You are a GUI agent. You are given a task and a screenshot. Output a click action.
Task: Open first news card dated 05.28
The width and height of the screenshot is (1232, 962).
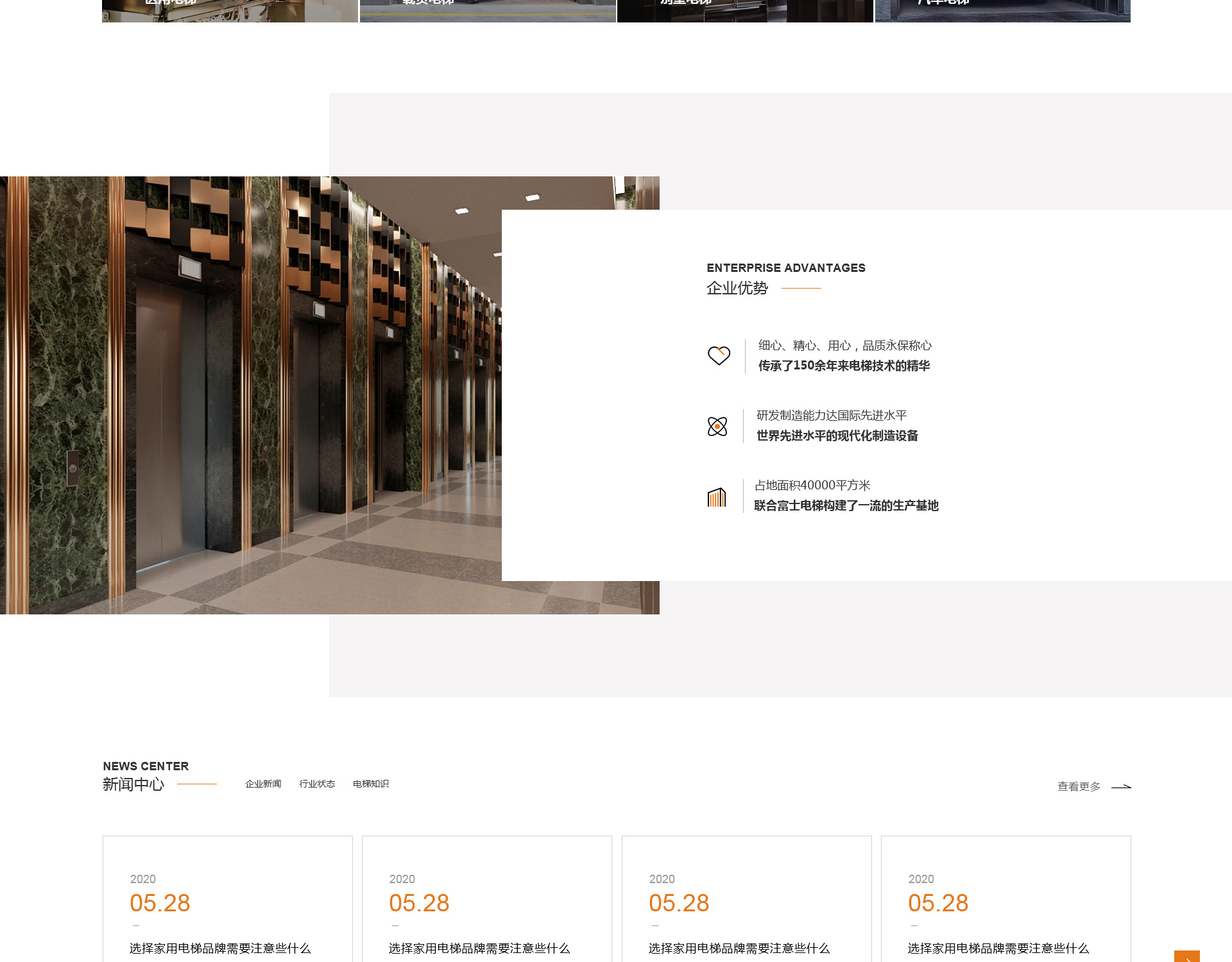pyautogui.click(x=228, y=904)
